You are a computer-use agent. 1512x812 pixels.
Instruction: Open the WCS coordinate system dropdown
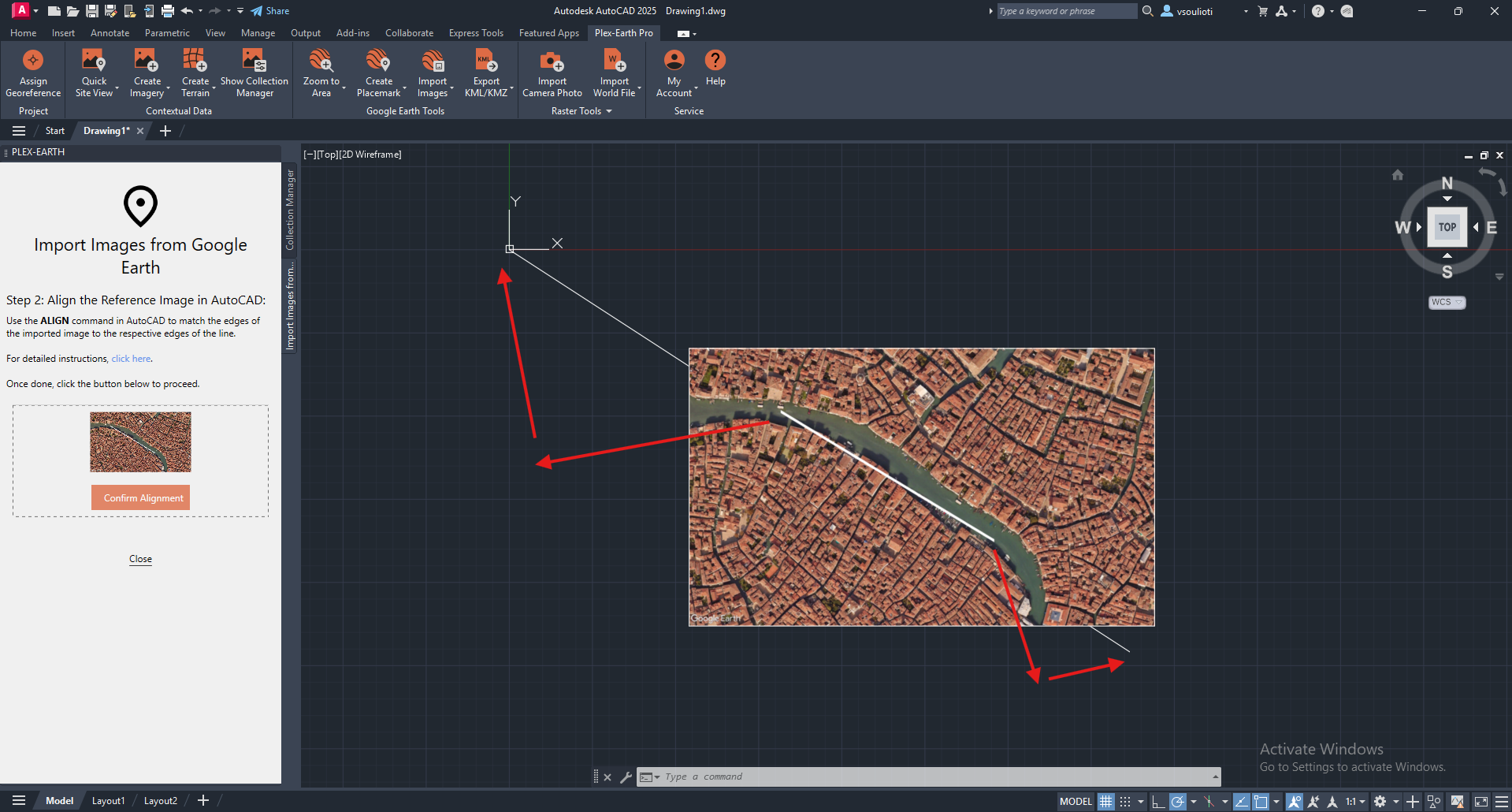point(1447,302)
